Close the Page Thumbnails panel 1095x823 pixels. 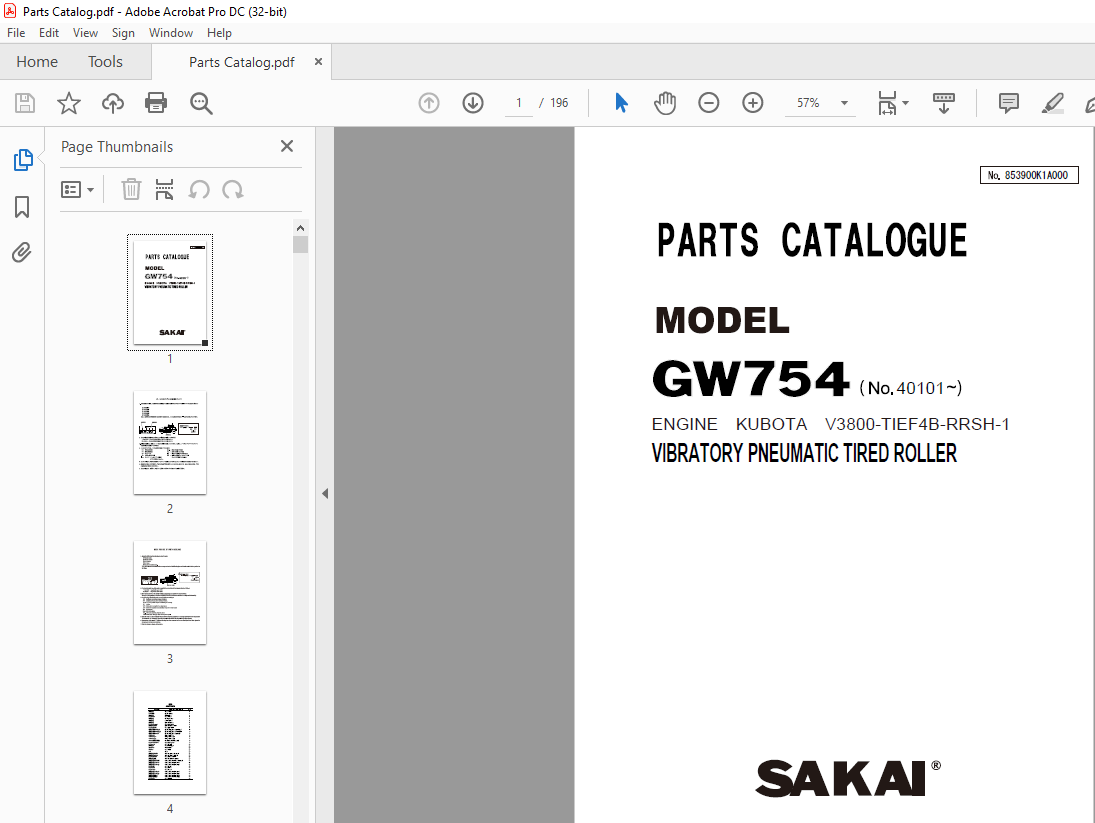pos(286,146)
